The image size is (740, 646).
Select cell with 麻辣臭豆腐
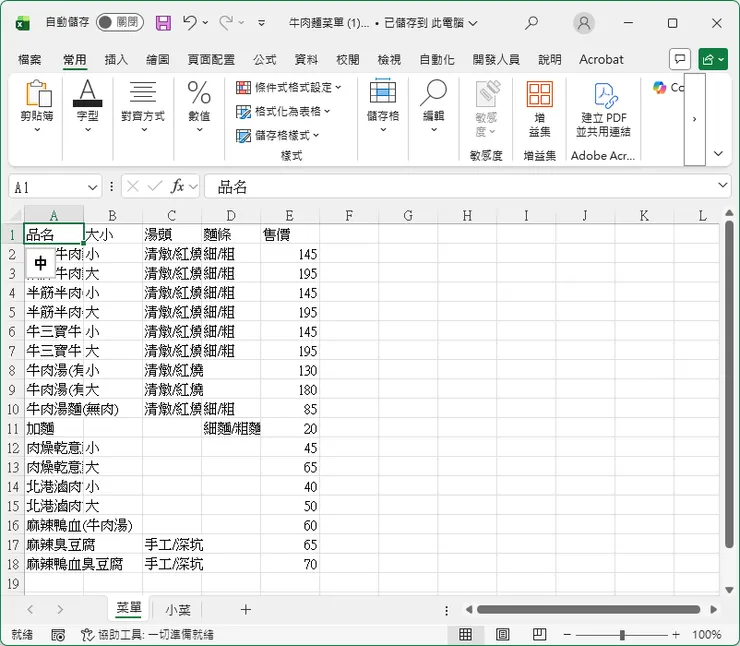tap(54, 545)
